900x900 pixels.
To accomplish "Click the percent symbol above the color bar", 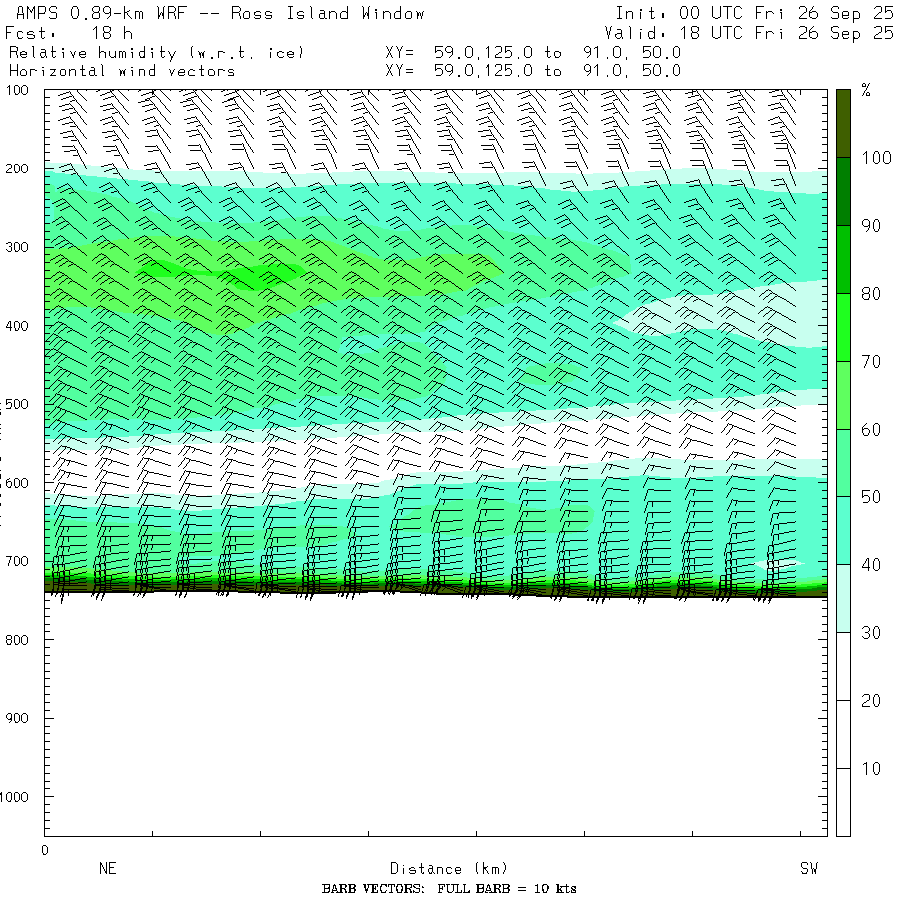I will click(x=866, y=91).
